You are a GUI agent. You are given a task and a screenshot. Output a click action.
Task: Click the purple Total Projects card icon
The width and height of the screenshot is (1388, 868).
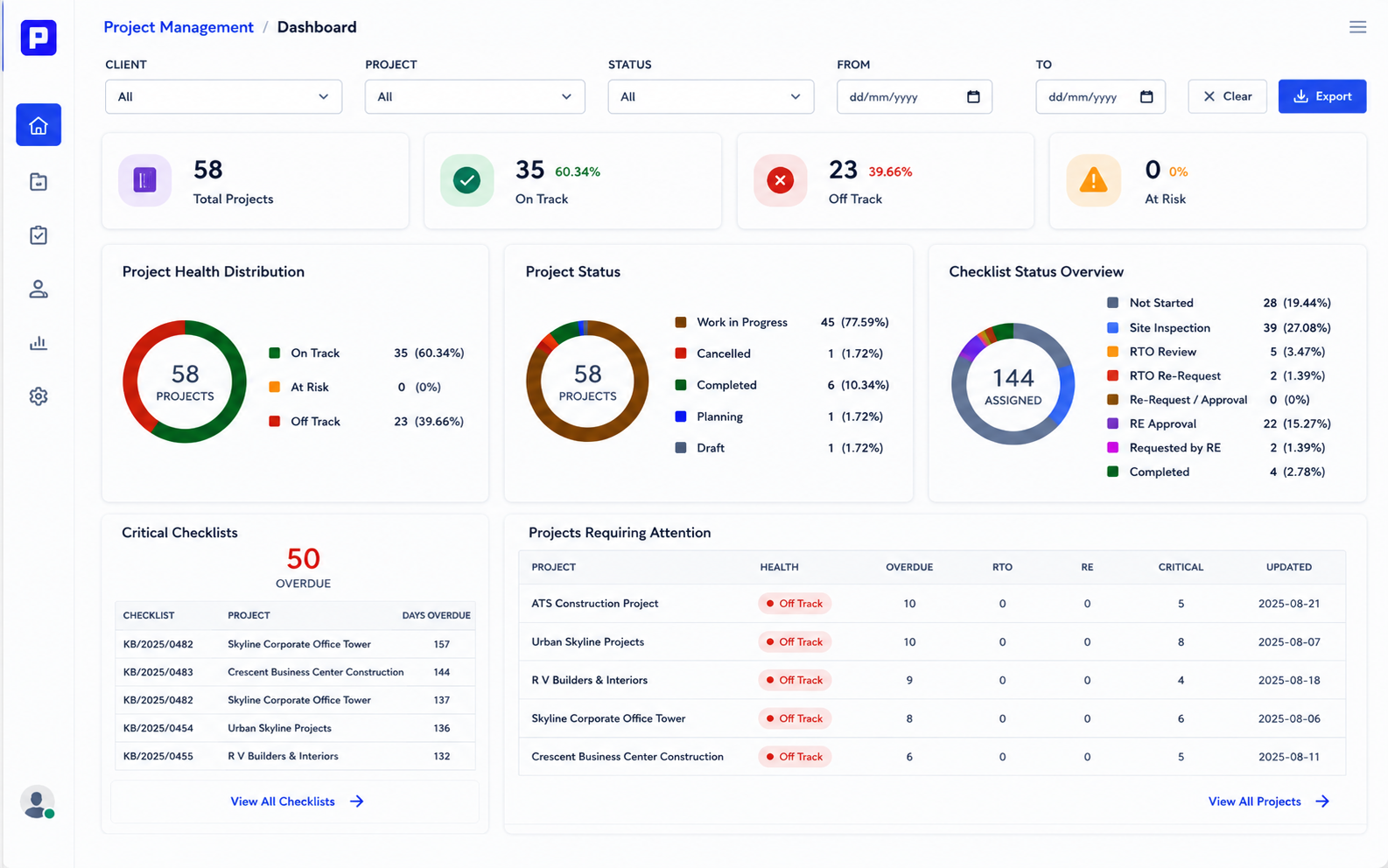[x=145, y=180]
